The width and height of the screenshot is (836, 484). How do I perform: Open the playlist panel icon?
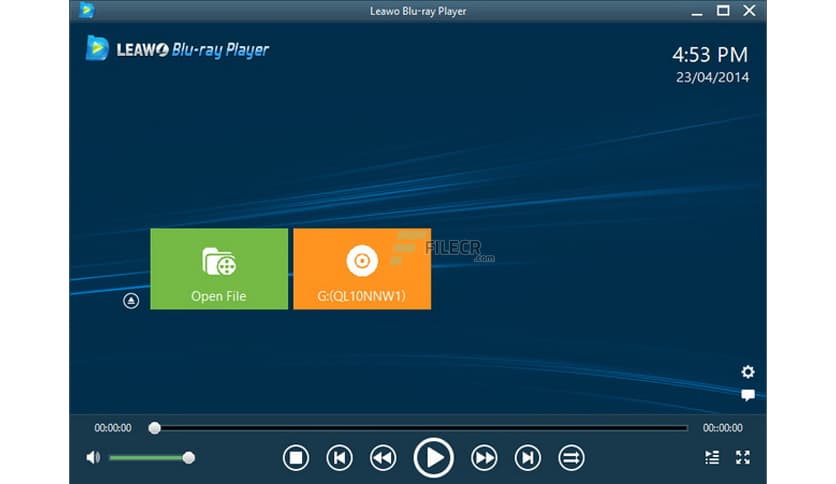click(712, 457)
